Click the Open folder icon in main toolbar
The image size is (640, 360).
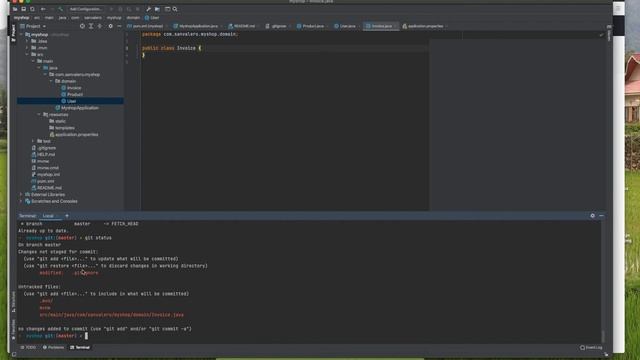[x=15, y=9]
